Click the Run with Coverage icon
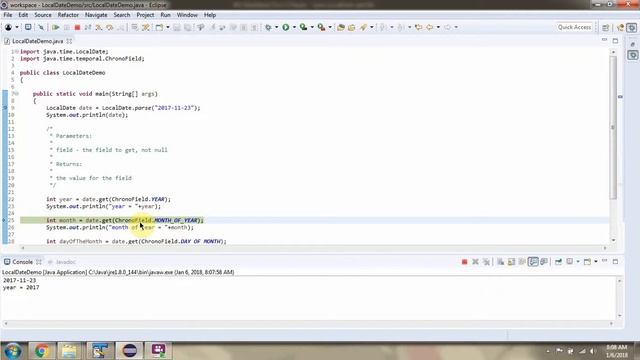 303,27
